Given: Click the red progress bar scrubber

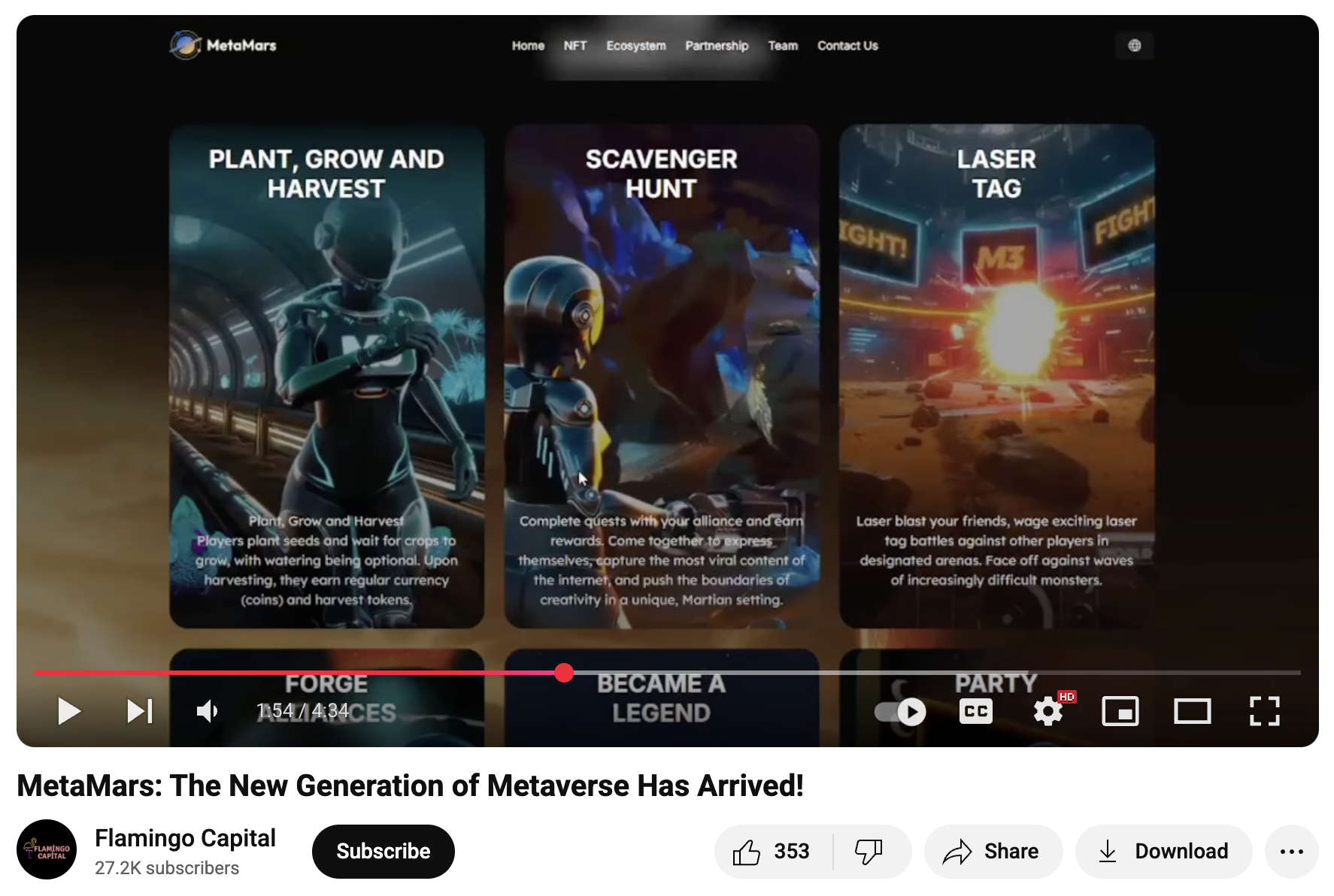Looking at the screenshot, I should (564, 673).
